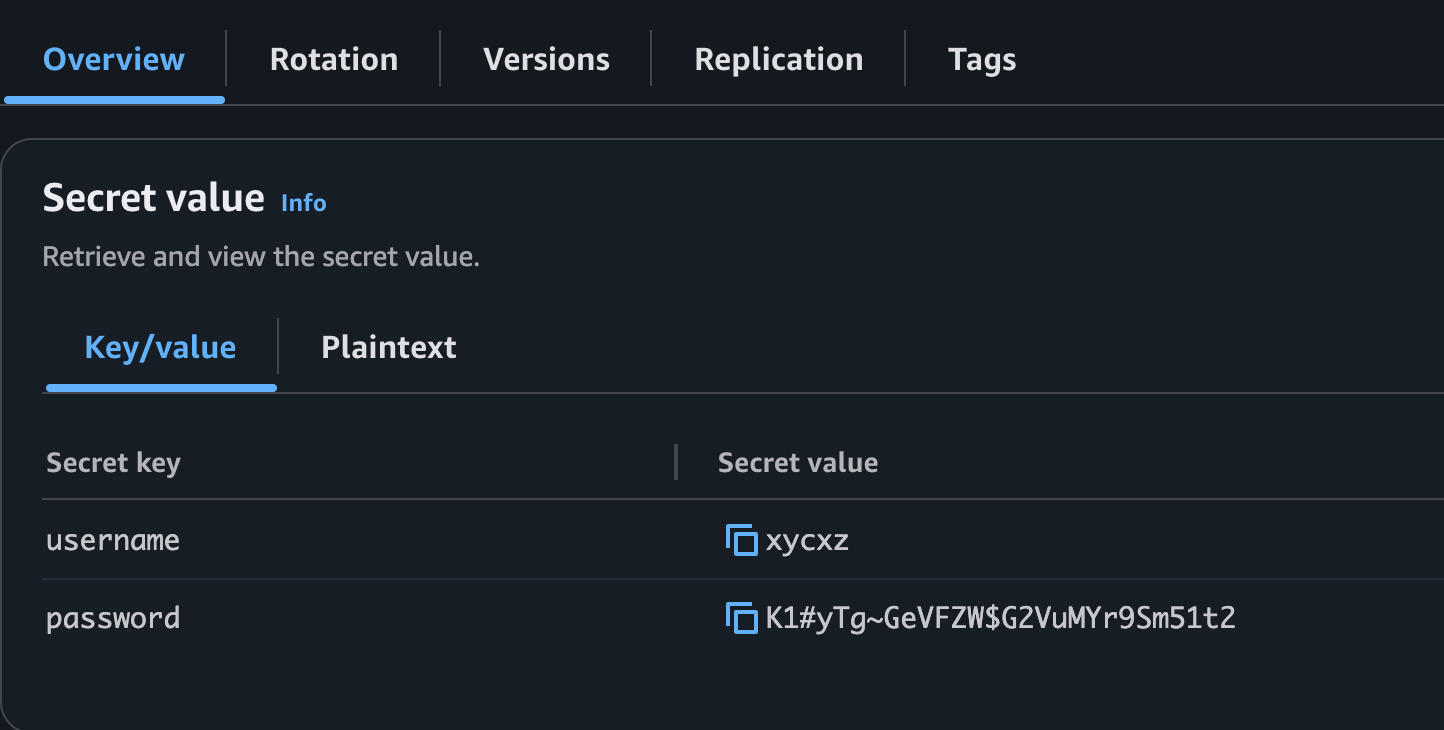Select the copy-to-clipboard icon for username row
The image size is (1444, 730).
pos(743,539)
